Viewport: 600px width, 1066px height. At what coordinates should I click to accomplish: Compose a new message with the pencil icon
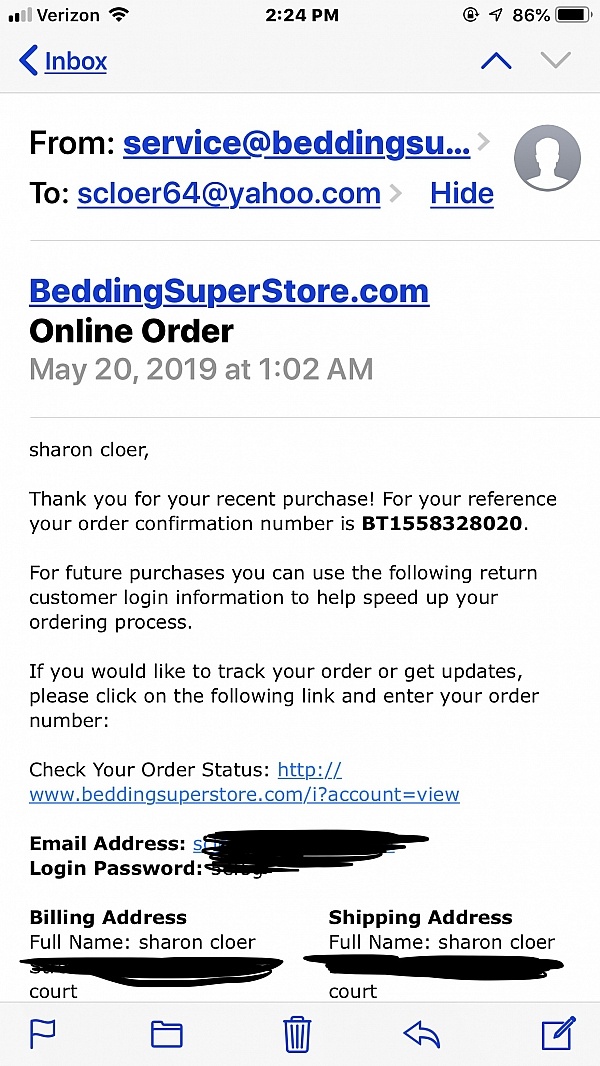pyautogui.click(x=558, y=1032)
